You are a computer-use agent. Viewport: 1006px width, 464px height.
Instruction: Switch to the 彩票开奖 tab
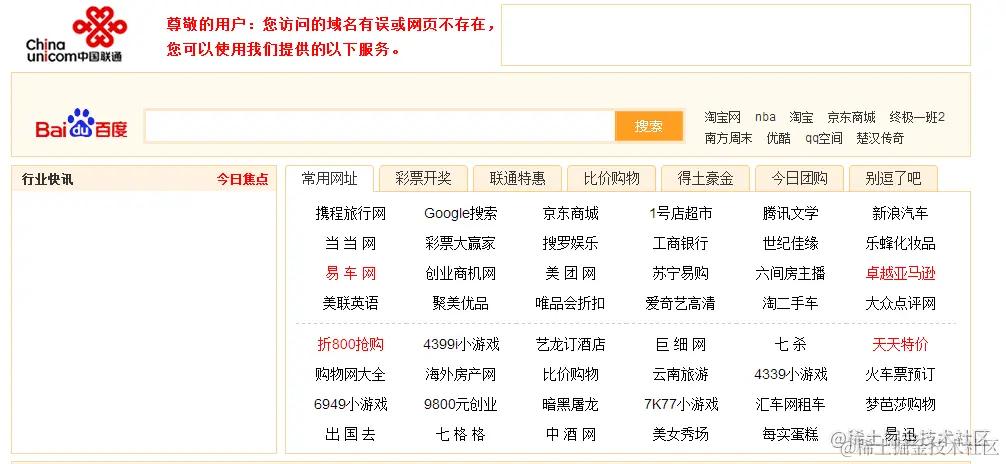pyautogui.click(x=423, y=178)
